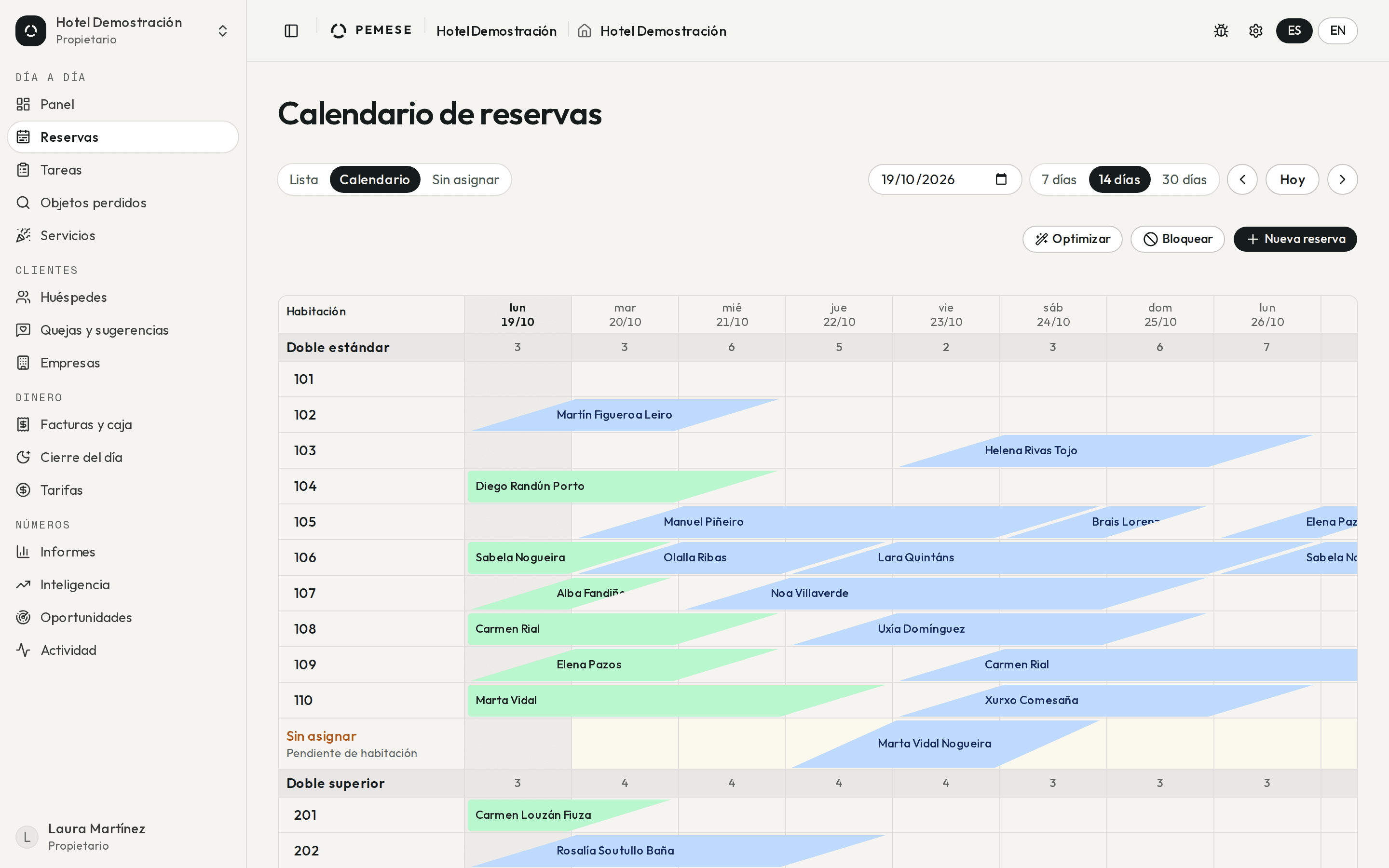This screenshot has height=868, width=1389.
Task: Click the Bloquear button
Action: pos(1177,239)
